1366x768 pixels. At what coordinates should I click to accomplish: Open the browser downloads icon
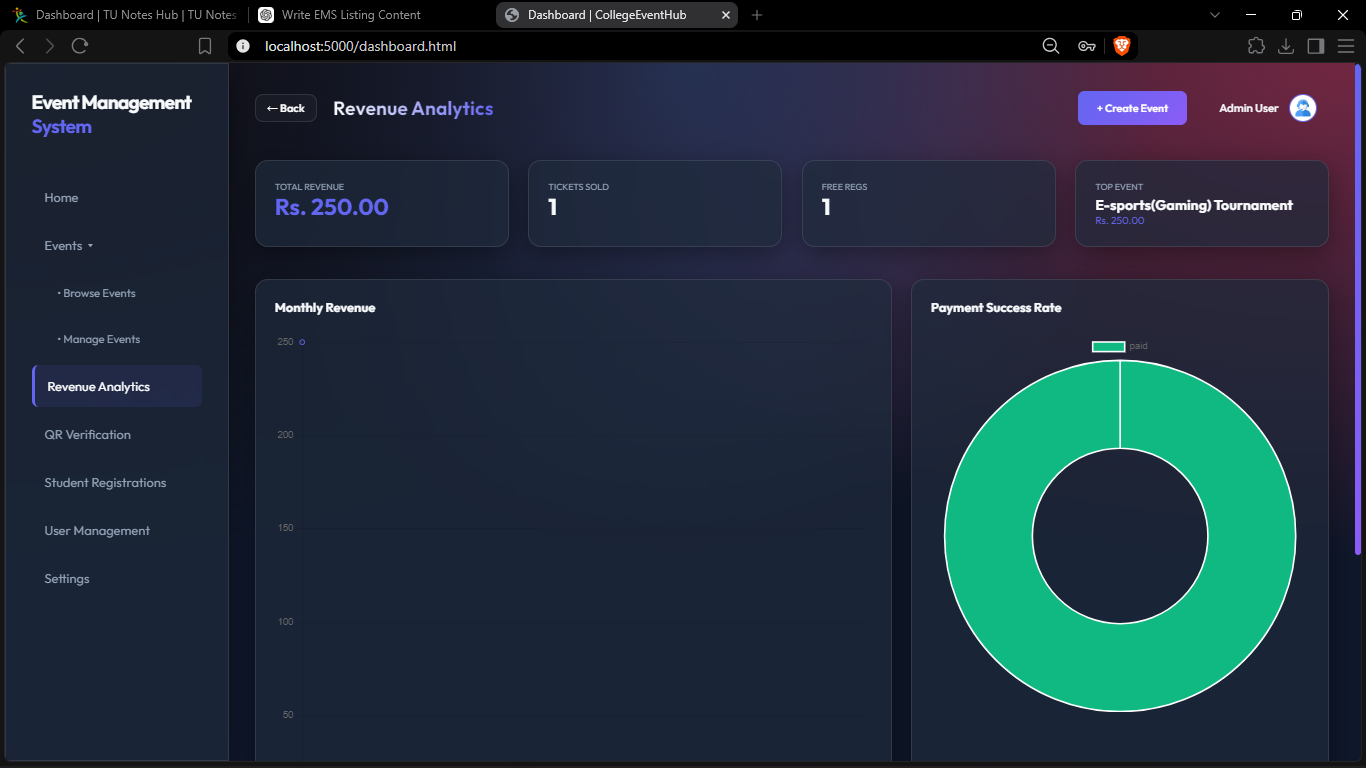(1286, 46)
